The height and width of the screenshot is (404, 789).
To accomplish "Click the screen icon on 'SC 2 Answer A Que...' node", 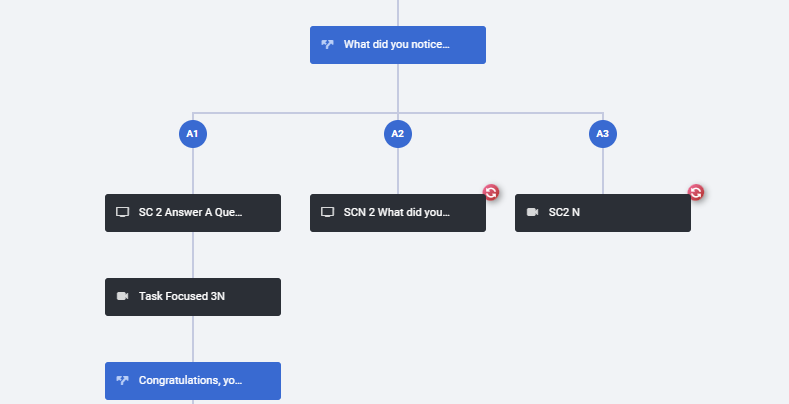I will click(x=122, y=212).
